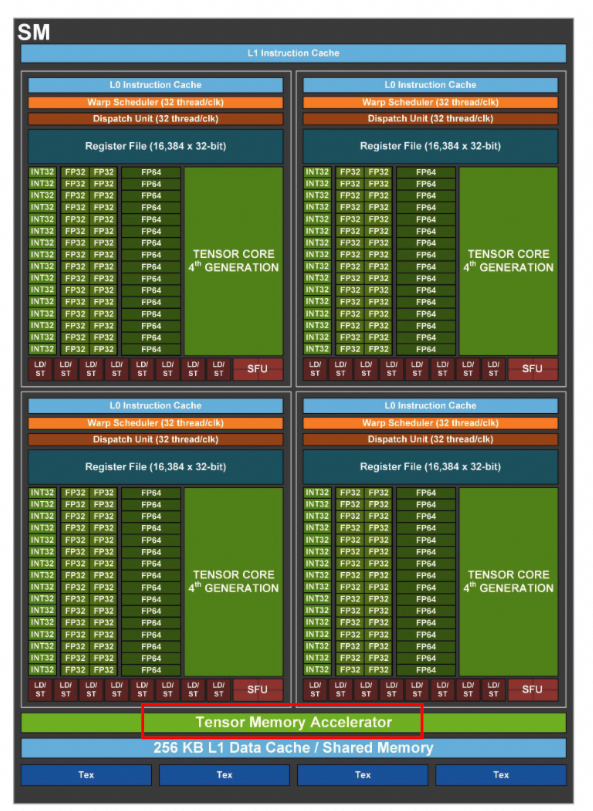Click the bottom-right Tensor Core block

click(x=509, y=581)
